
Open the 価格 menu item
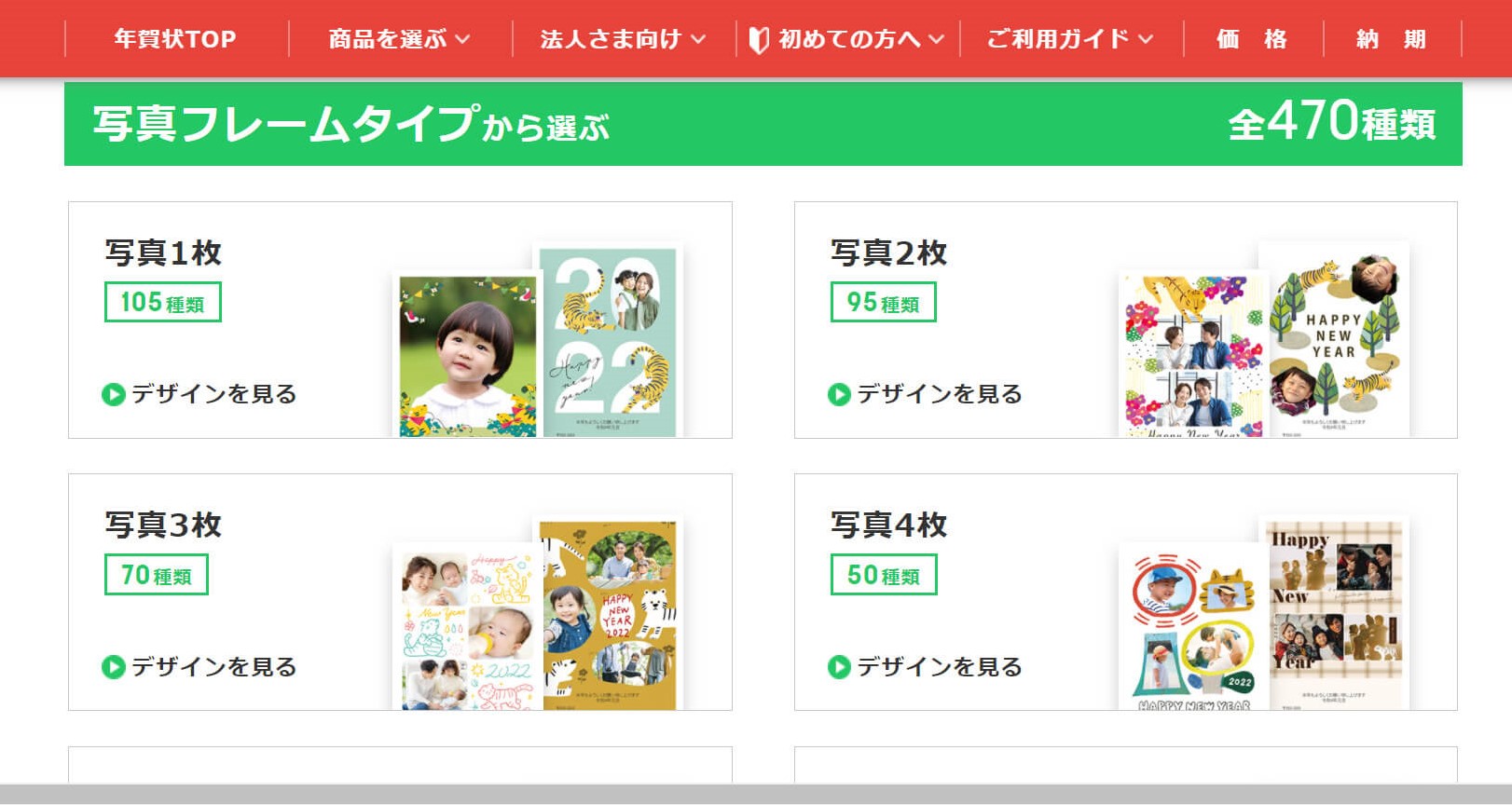click(x=1252, y=39)
